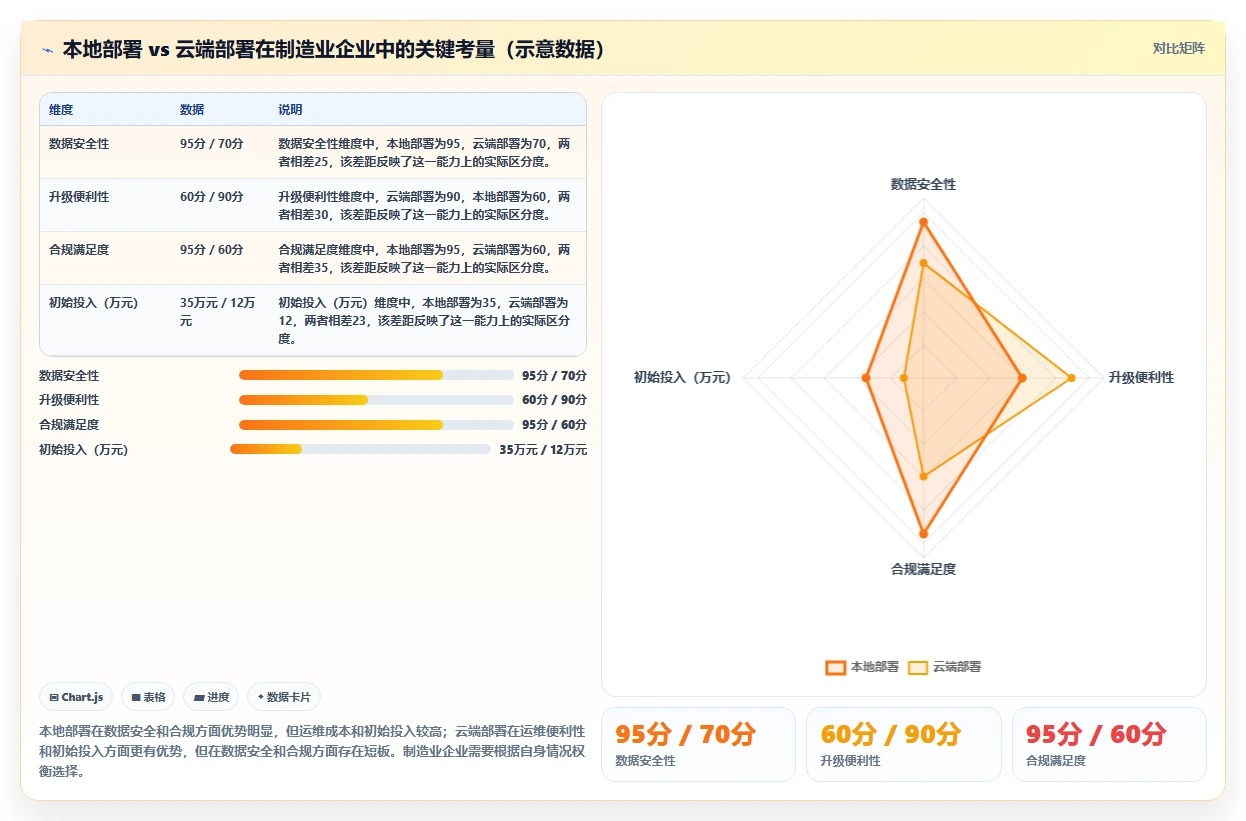Select the Chart.js tag chip
Viewport: 1246px width, 821px height.
[76, 697]
